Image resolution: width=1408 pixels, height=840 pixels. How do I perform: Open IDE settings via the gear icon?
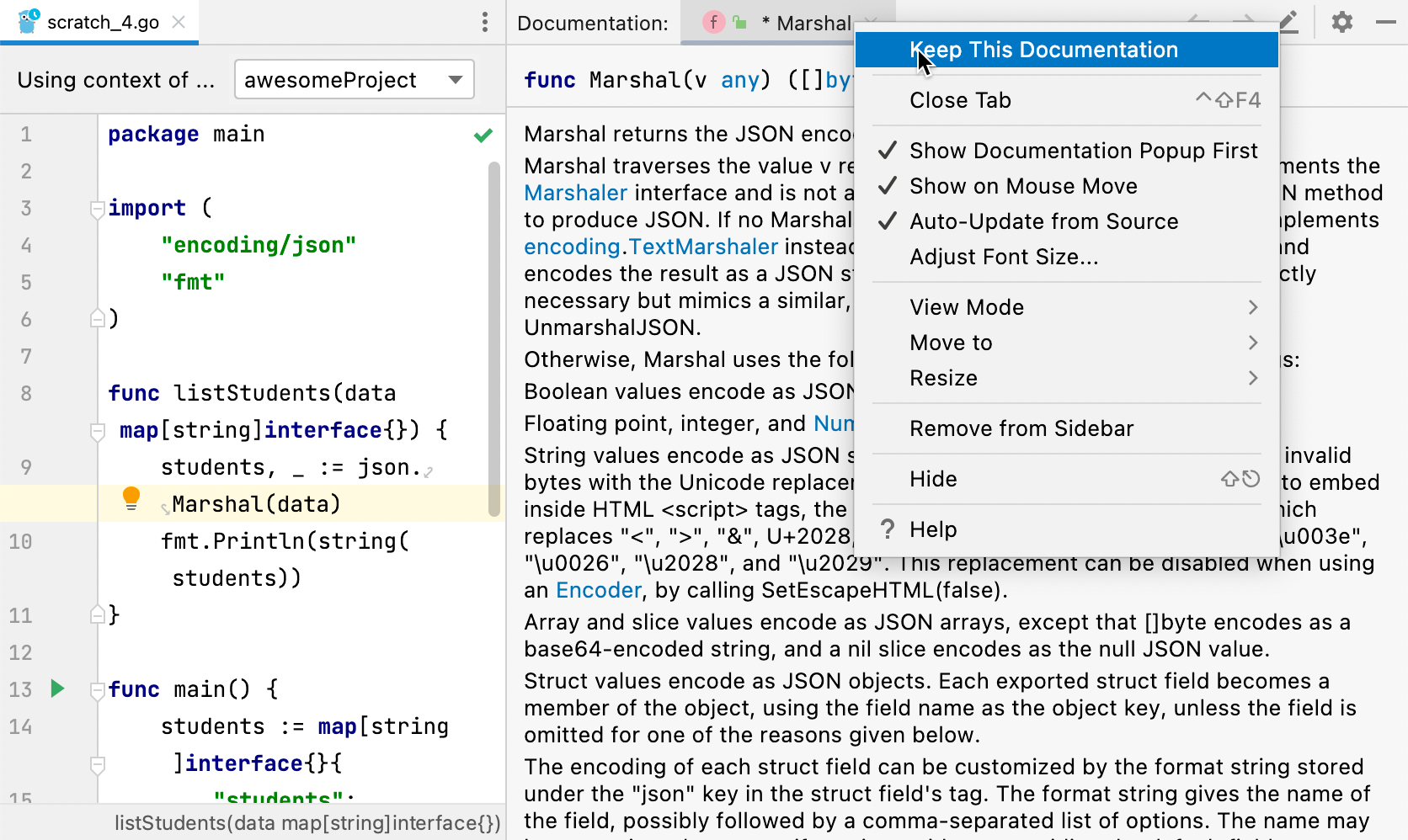pyautogui.click(x=1341, y=22)
